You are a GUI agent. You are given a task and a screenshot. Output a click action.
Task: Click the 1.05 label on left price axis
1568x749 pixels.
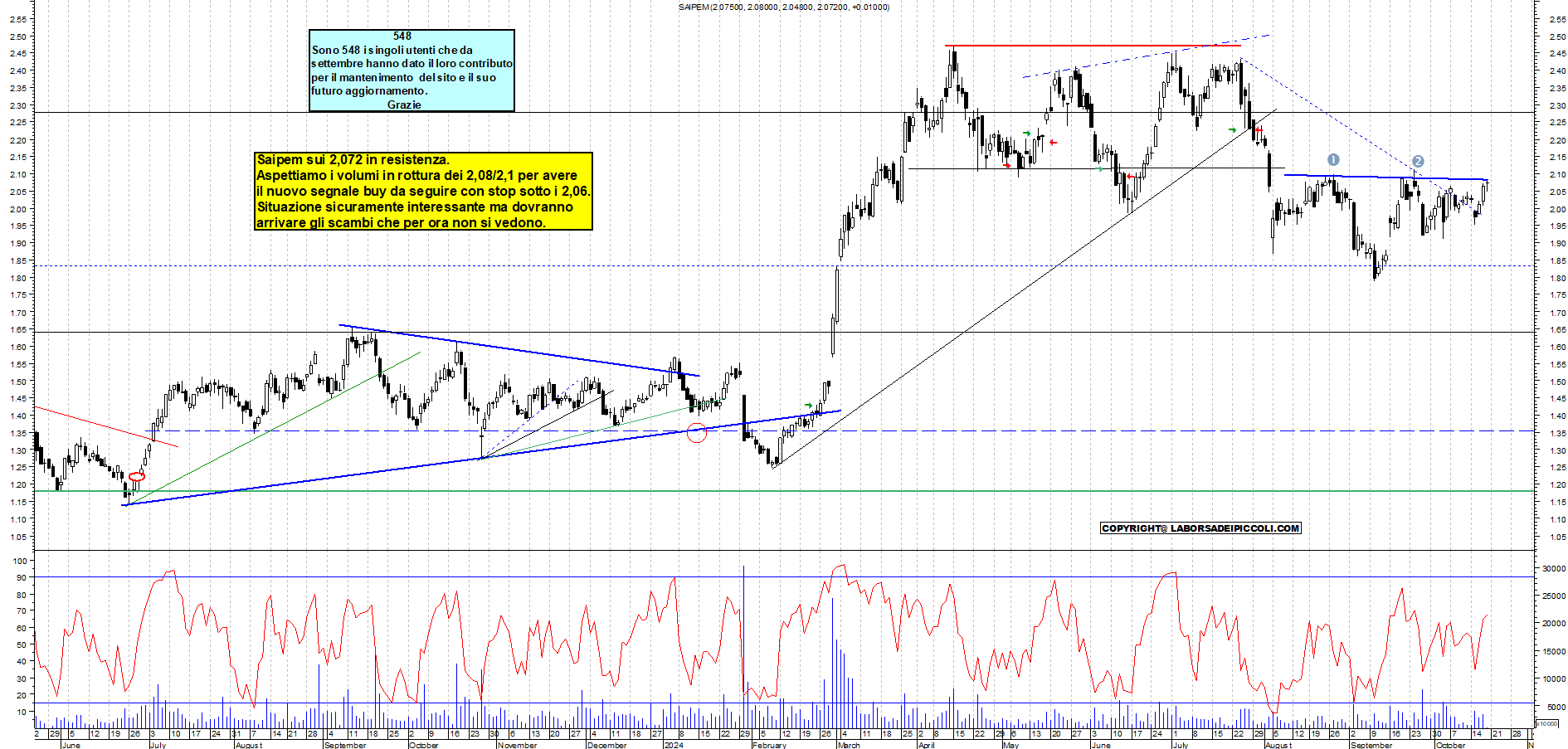tap(18, 537)
